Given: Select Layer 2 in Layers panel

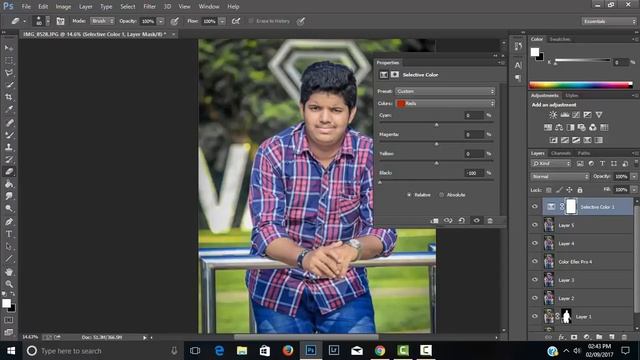Looking at the screenshot, I should click(588, 298).
